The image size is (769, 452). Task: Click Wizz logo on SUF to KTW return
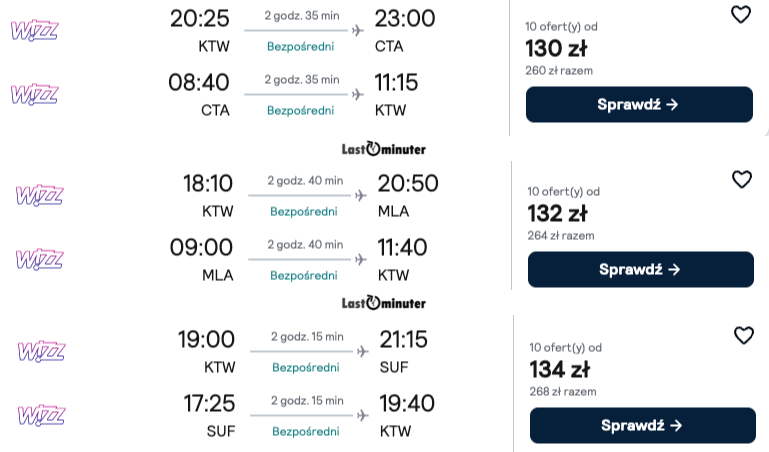tap(41, 415)
